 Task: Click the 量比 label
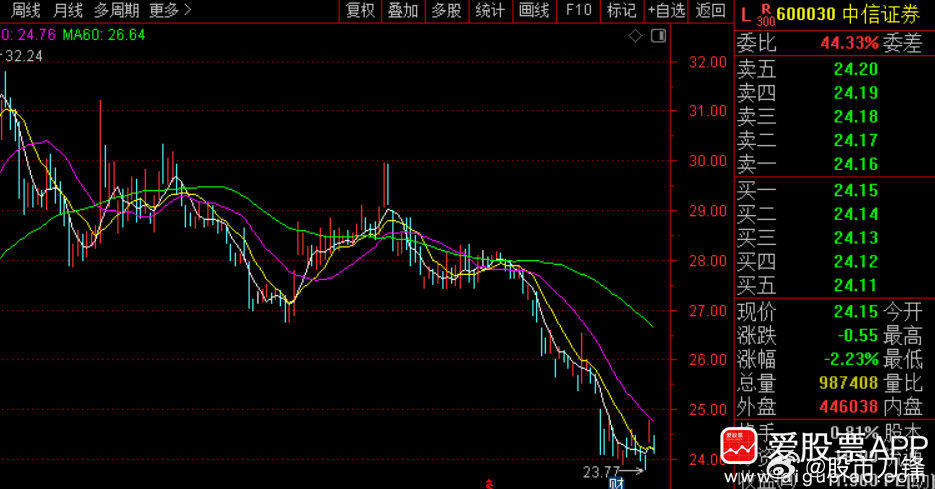click(x=902, y=383)
